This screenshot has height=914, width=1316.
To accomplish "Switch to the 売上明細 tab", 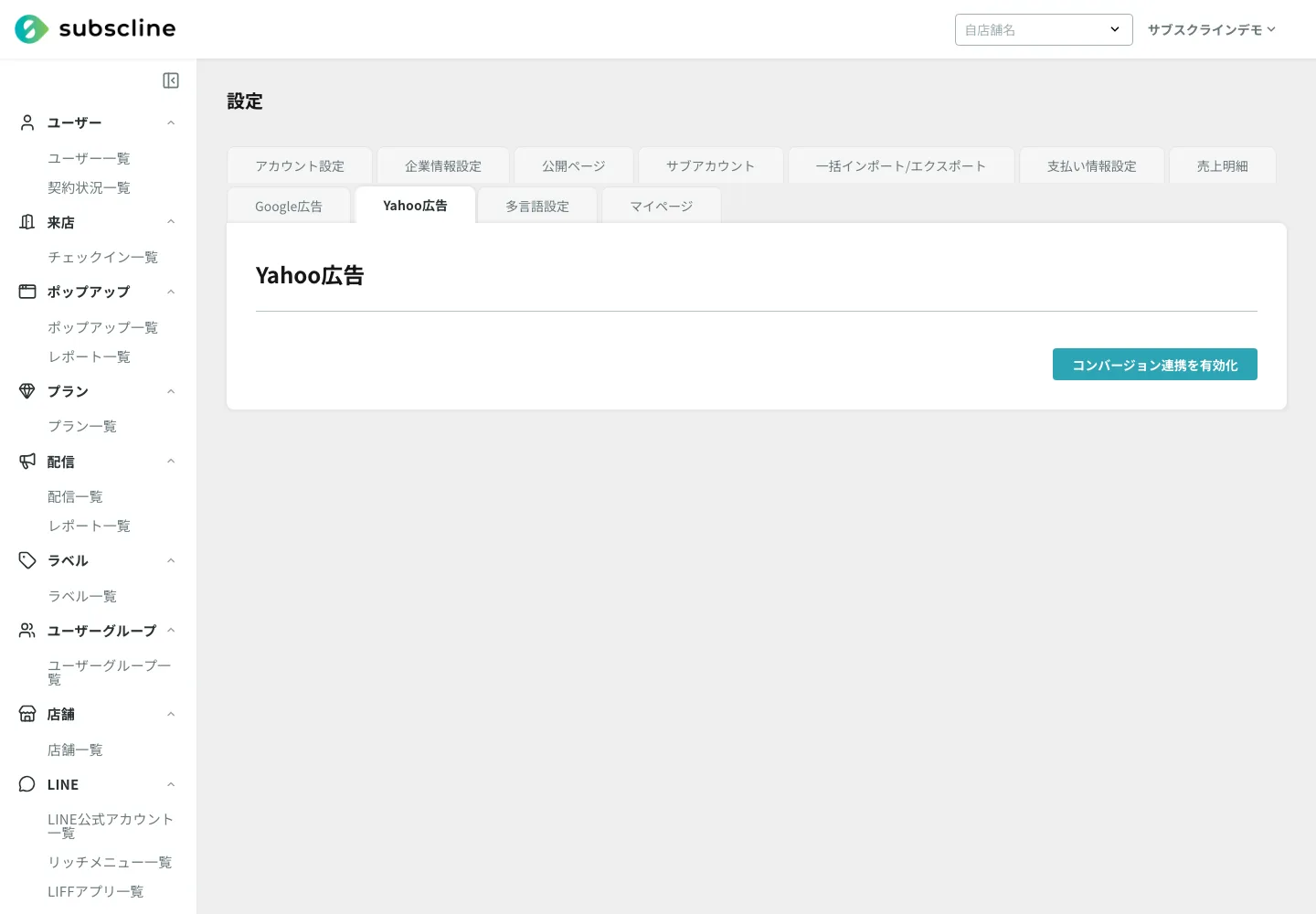I will tap(1223, 165).
